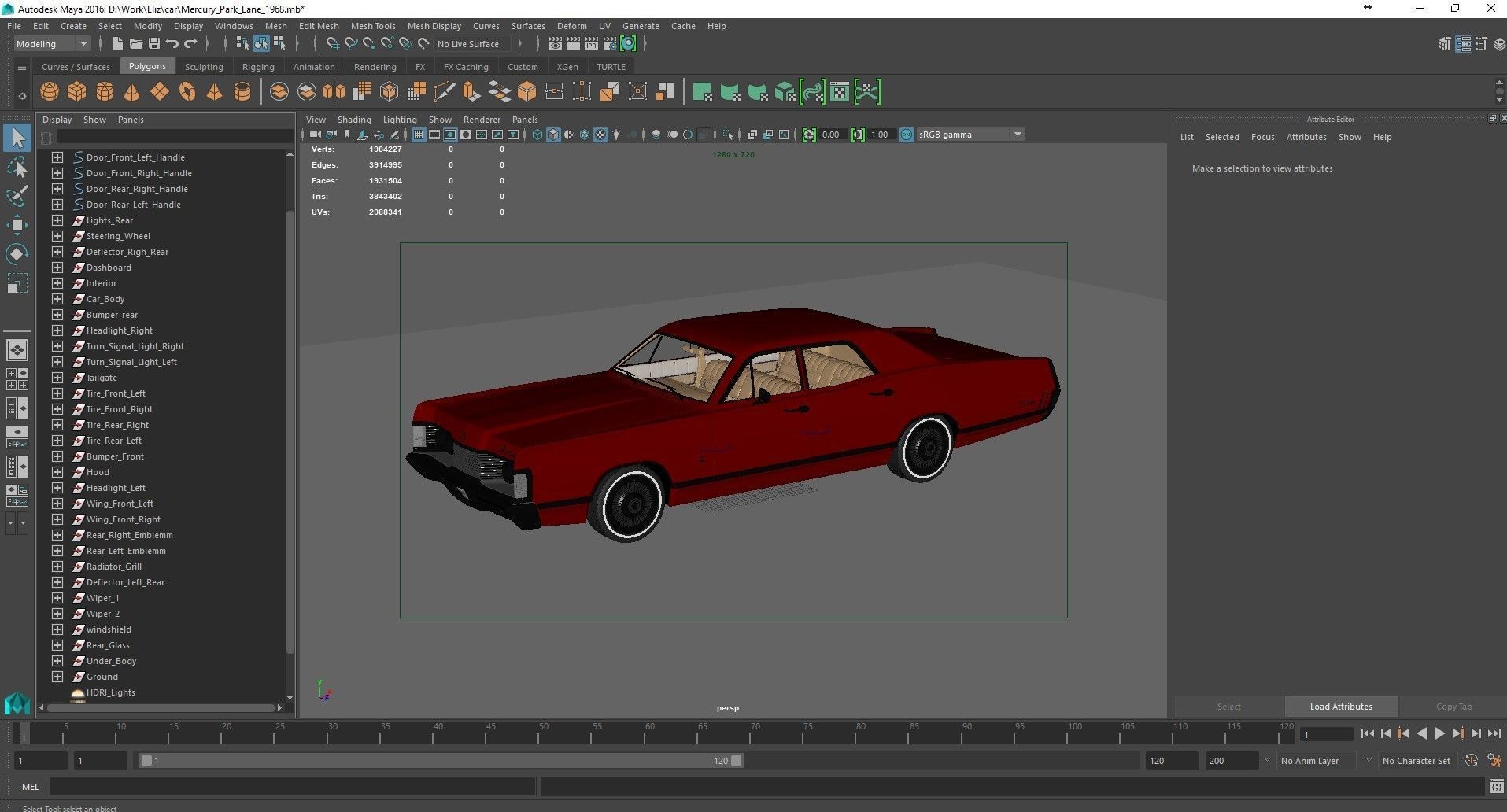Screen dimensions: 1507x812
Task: Toggle textured display in viewport
Action: (x=600, y=135)
